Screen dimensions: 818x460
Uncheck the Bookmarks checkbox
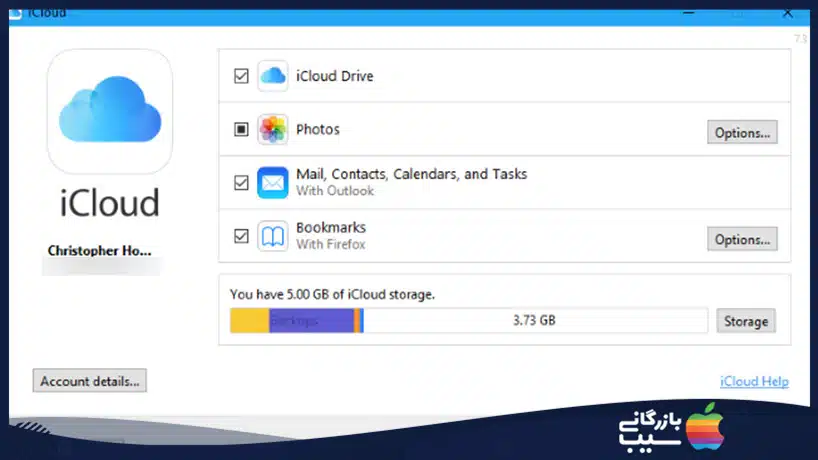(241, 236)
